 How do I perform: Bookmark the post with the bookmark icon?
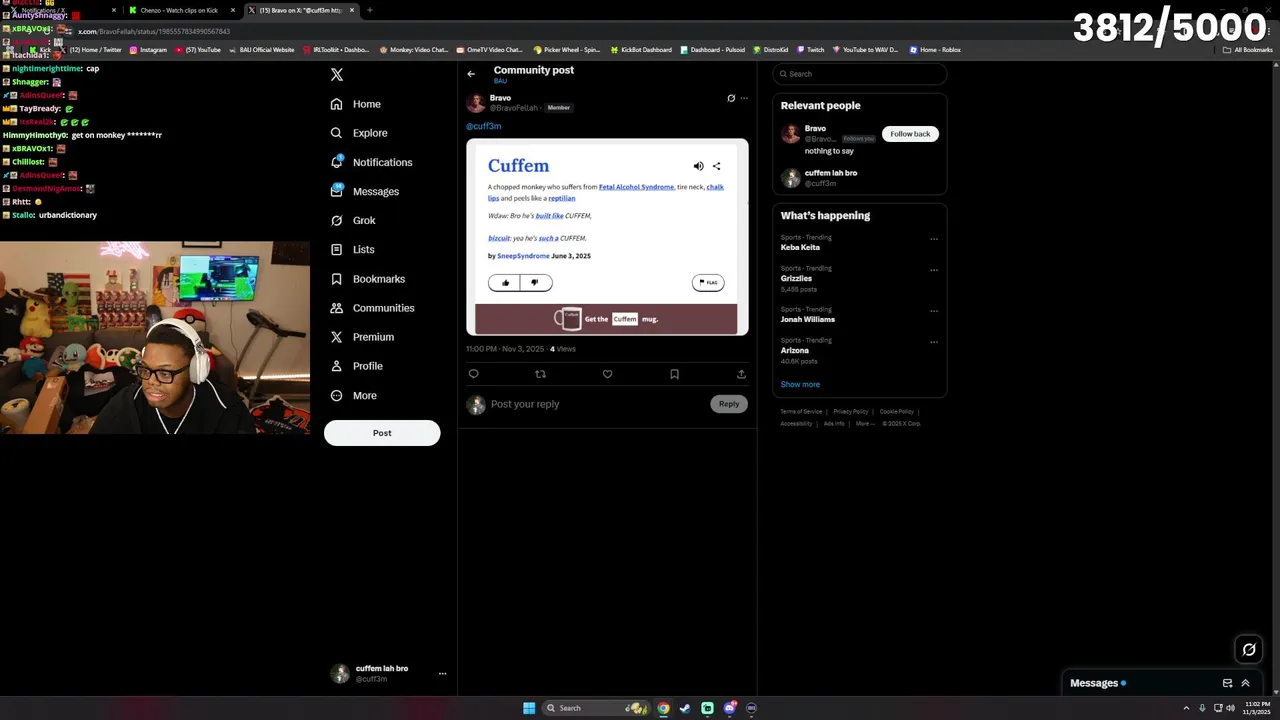[x=674, y=374]
